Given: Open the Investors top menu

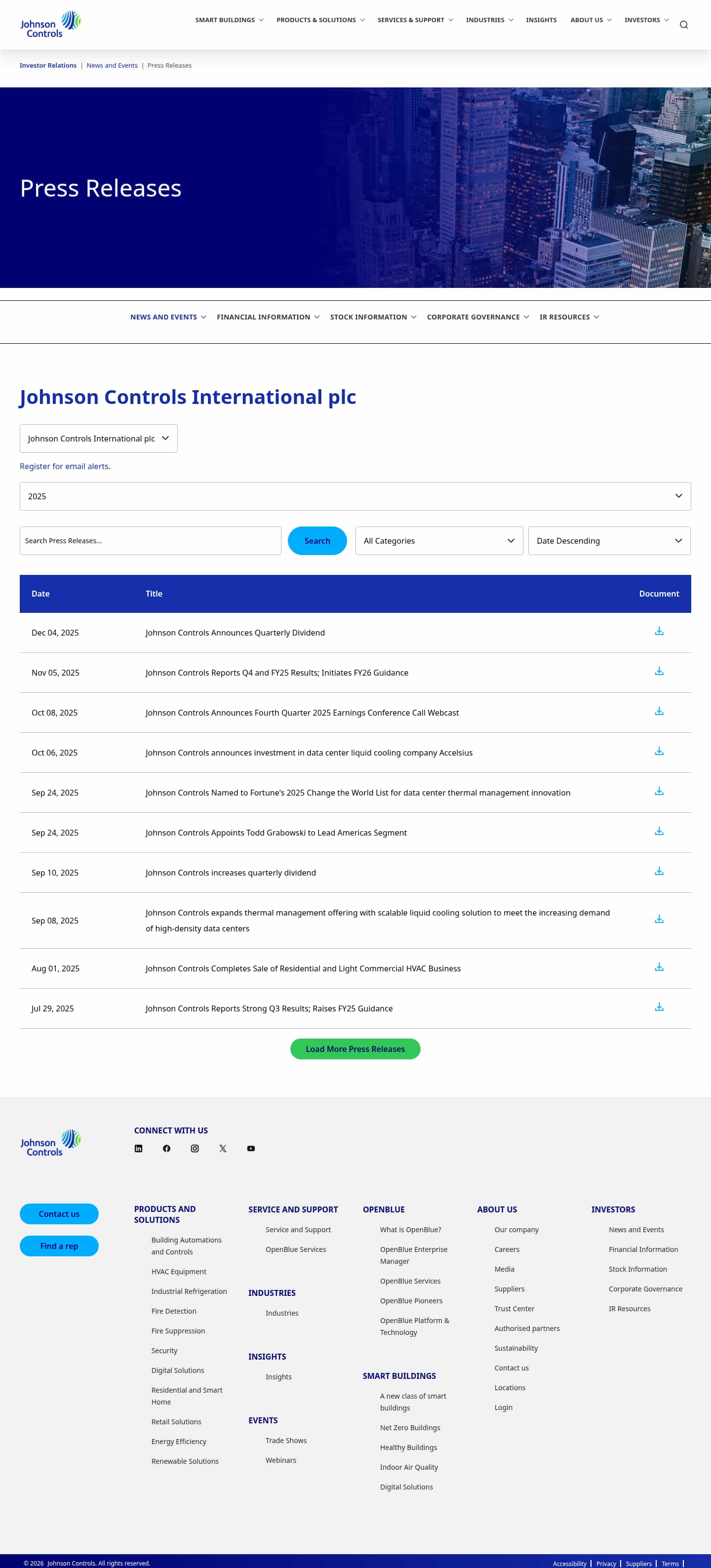Looking at the screenshot, I should [x=646, y=20].
